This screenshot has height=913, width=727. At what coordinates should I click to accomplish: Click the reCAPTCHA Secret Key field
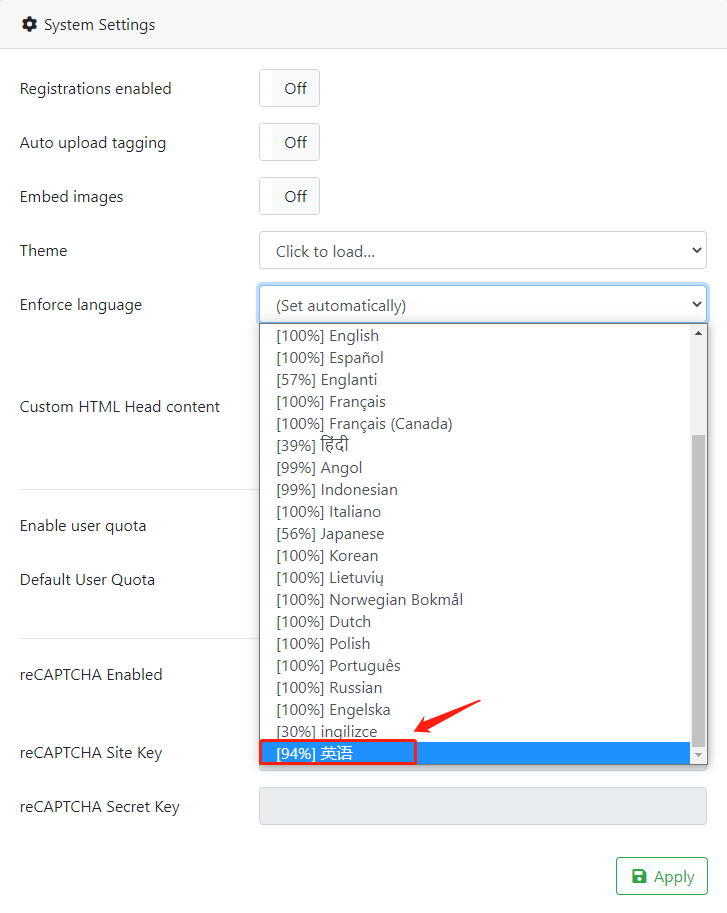483,806
